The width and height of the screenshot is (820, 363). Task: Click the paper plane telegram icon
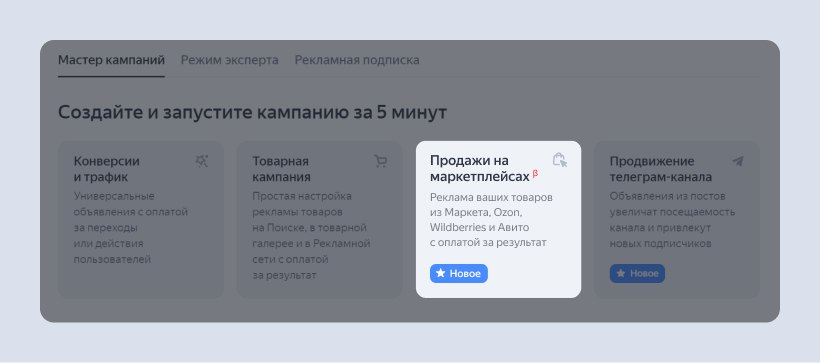(738, 161)
